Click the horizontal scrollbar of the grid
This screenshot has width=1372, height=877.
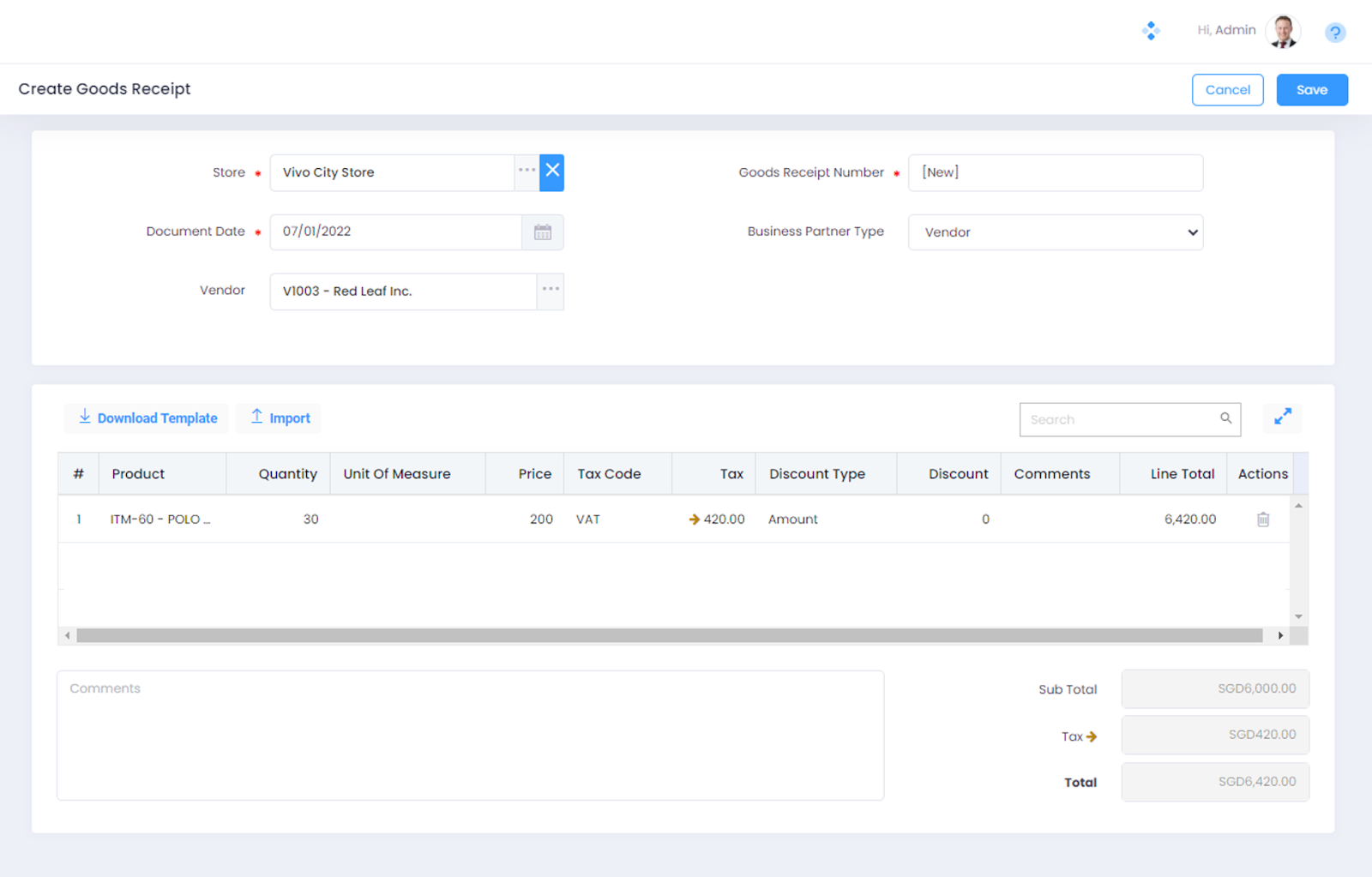[669, 636]
